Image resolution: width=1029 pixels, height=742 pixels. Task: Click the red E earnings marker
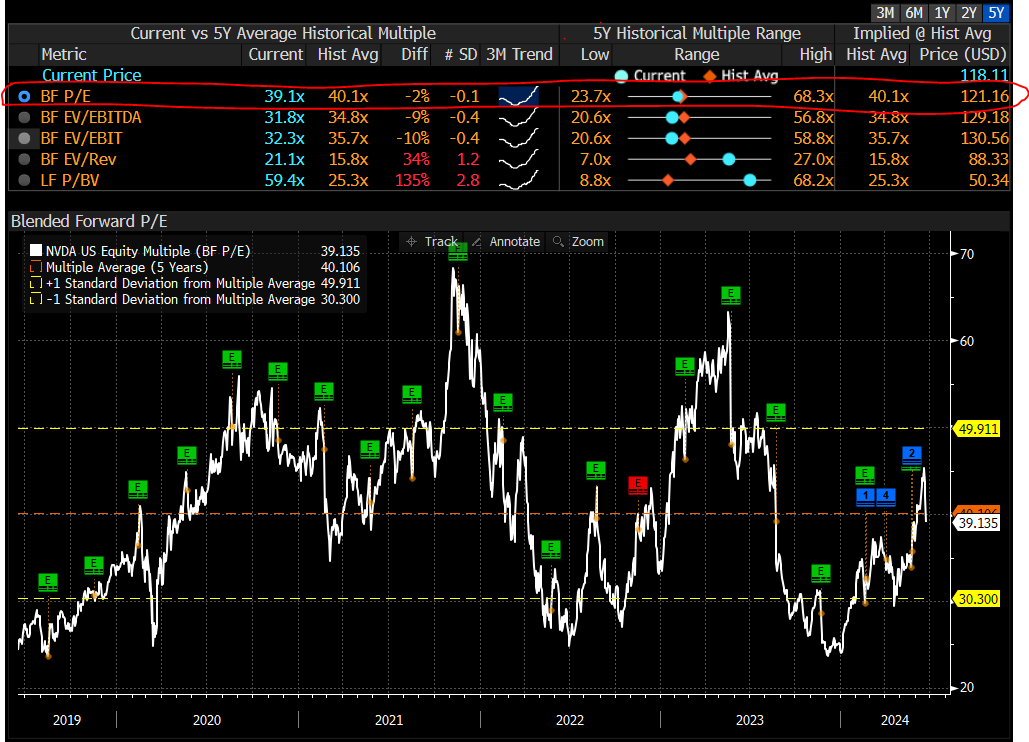tap(637, 486)
